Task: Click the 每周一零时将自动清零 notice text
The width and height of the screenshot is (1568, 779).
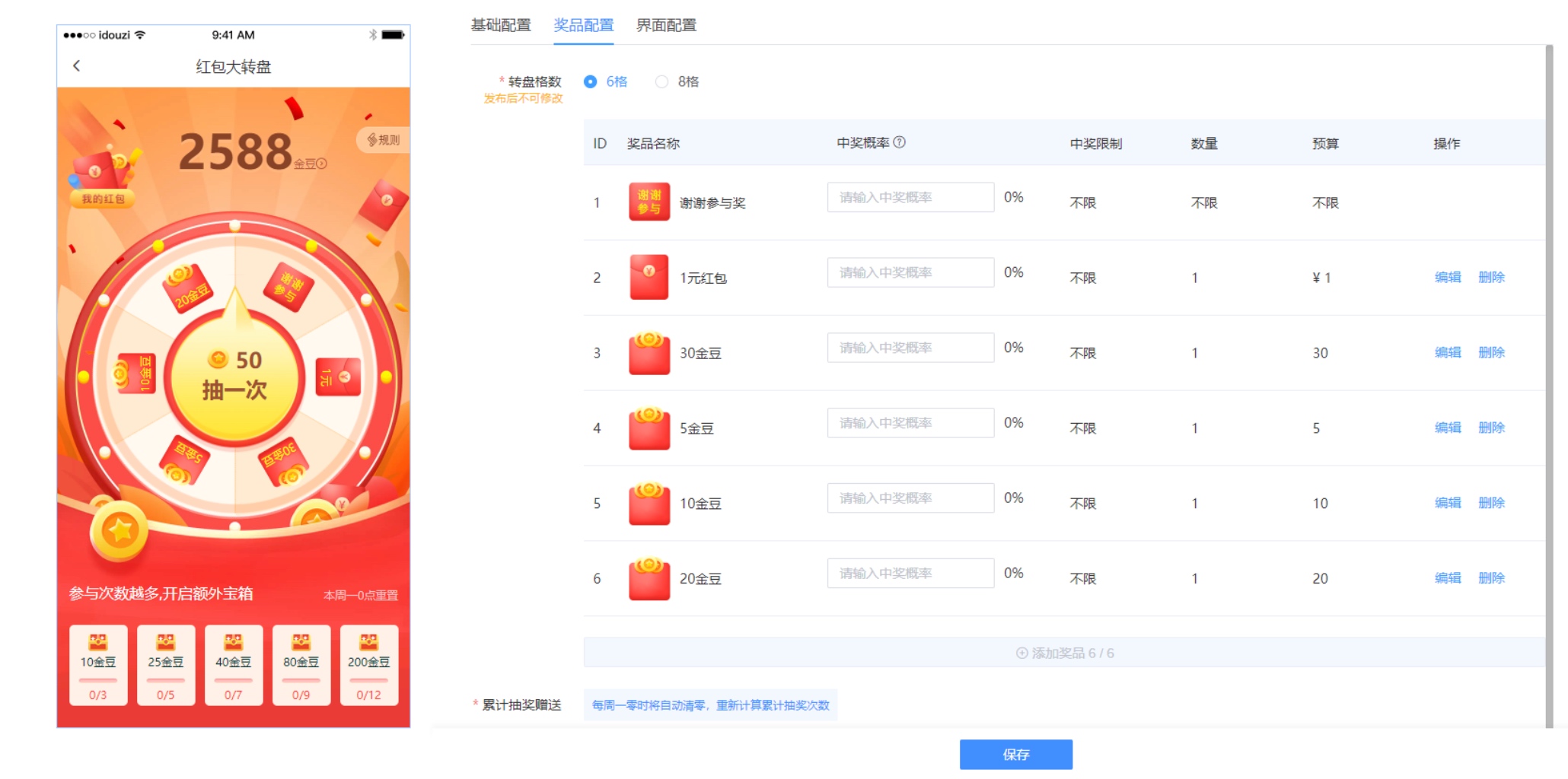Action: pyautogui.click(x=711, y=705)
